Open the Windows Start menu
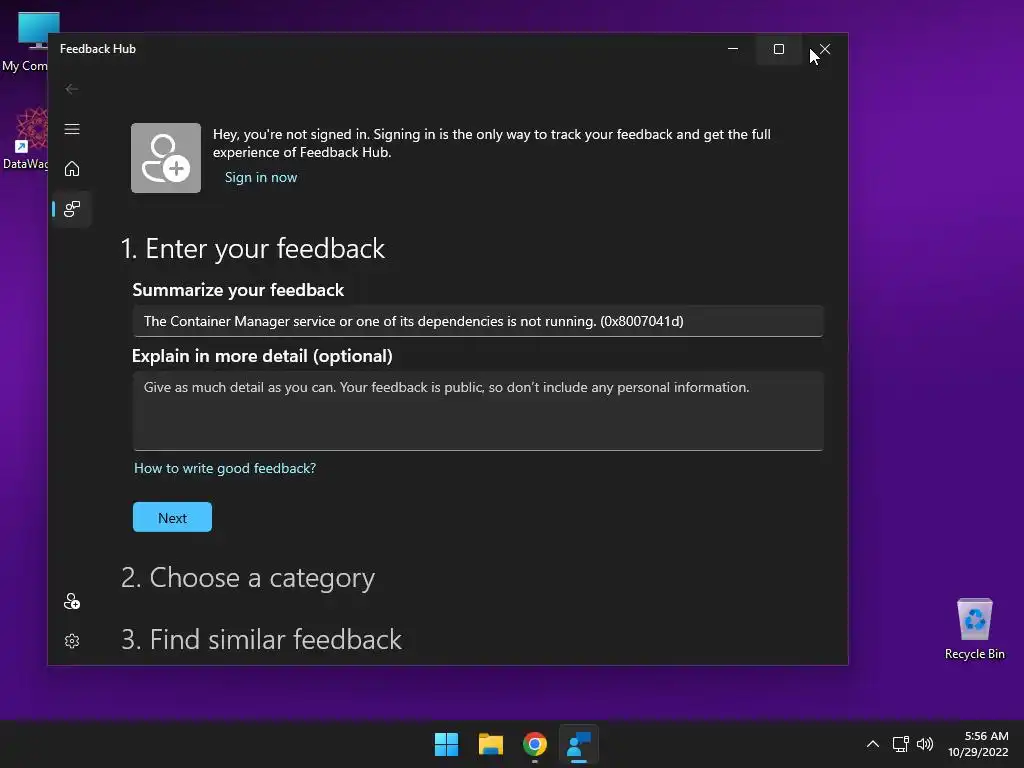Image resolution: width=1024 pixels, height=768 pixels. pyautogui.click(x=447, y=744)
